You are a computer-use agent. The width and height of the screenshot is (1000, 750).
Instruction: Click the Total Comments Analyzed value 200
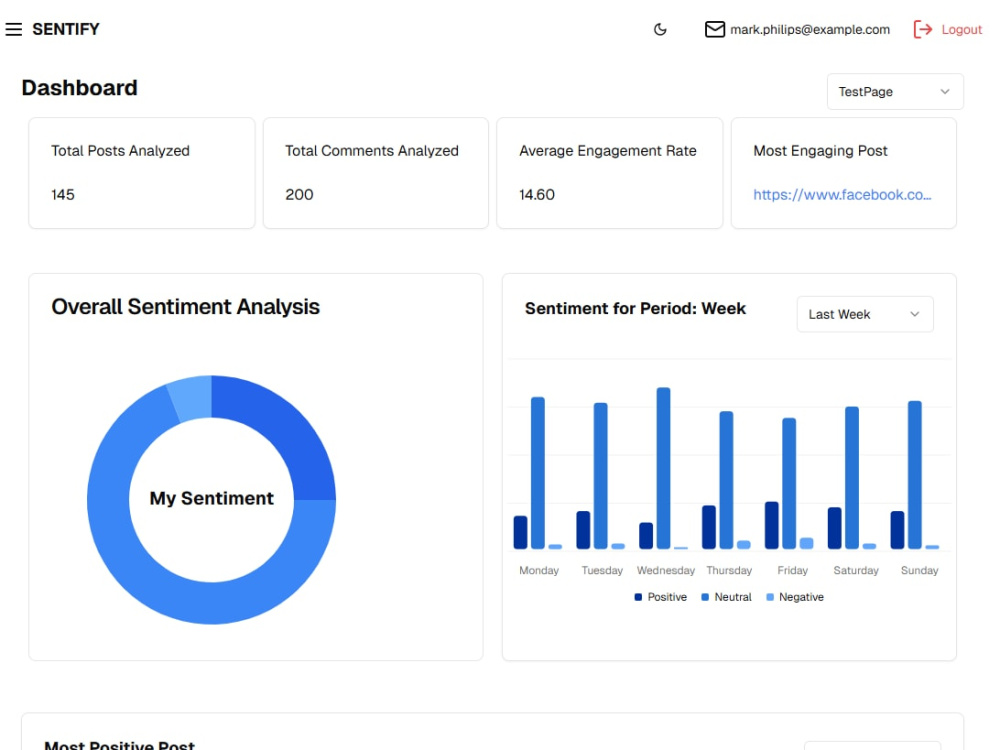click(x=299, y=195)
